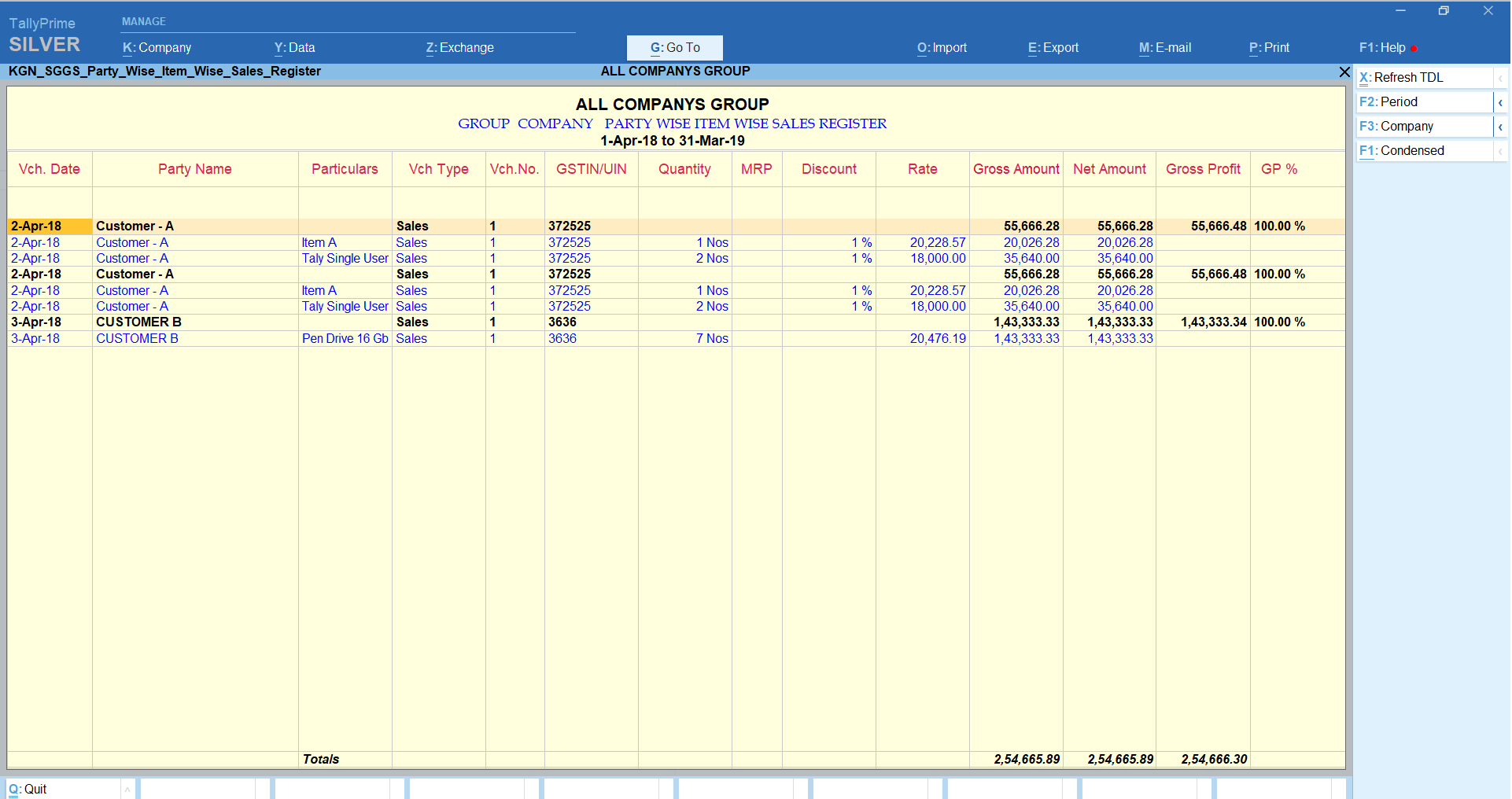The width and height of the screenshot is (1512, 799).
Task: Click the Totals label
Action: 321,760
